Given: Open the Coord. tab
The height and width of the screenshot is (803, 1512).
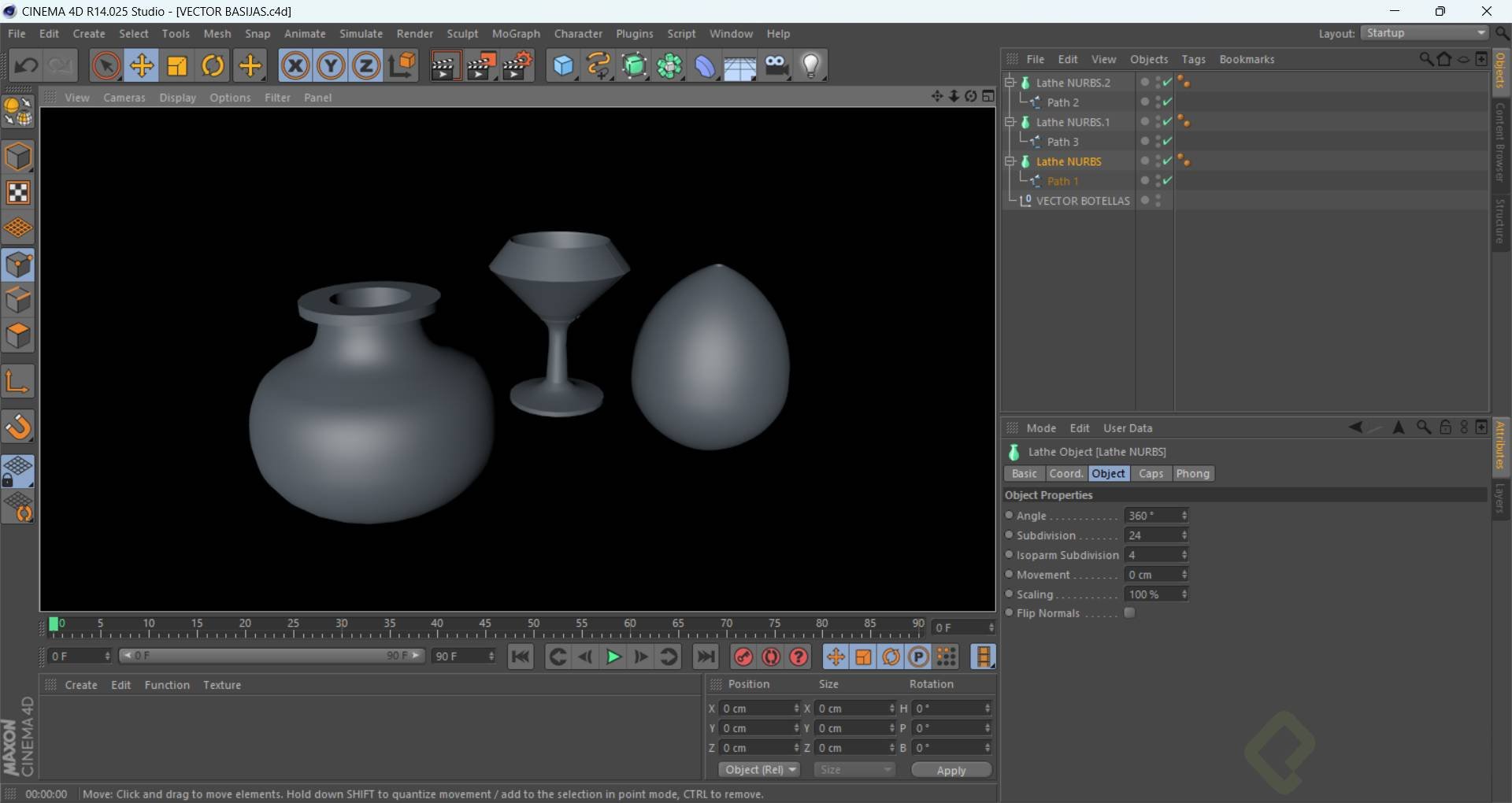Looking at the screenshot, I should 1066,474.
